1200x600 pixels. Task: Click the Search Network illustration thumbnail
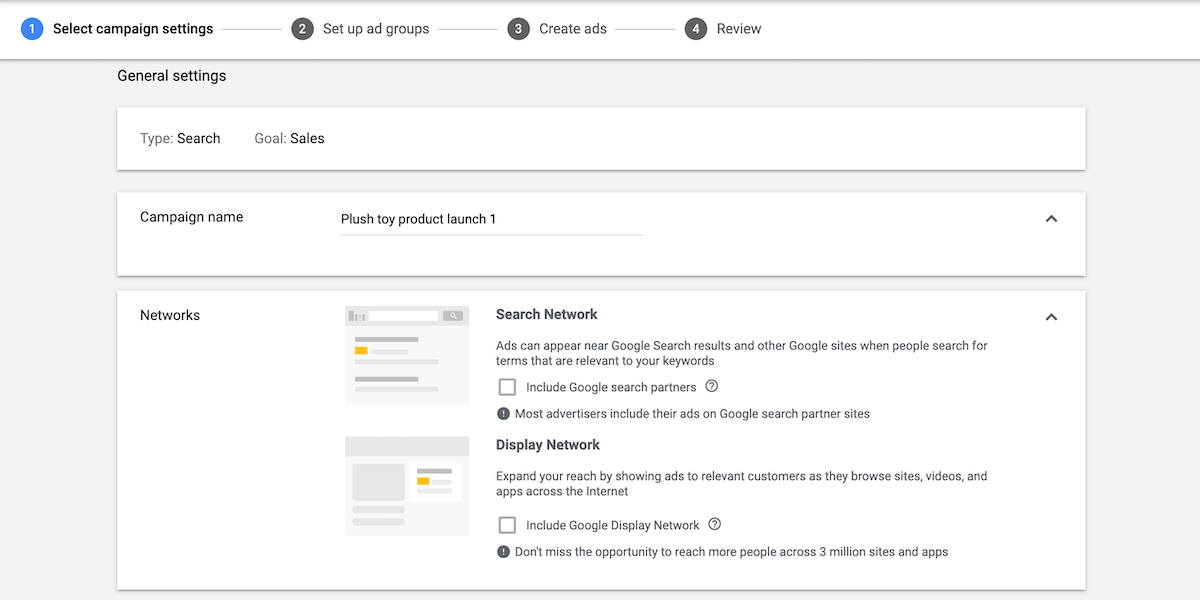click(x=407, y=355)
